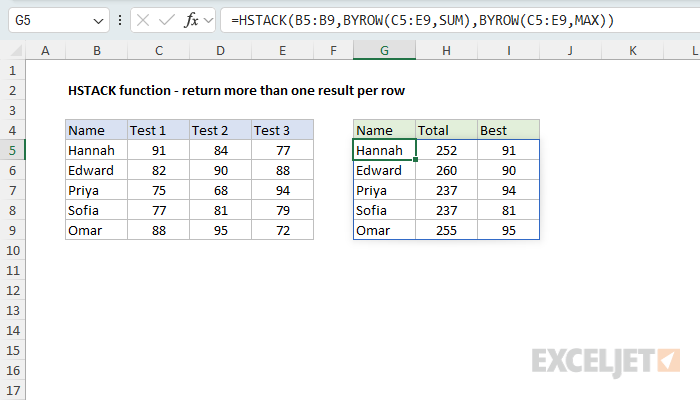Click the Enter checkmark formula button
The width and height of the screenshot is (700, 400).
click(x=167, y=20)
